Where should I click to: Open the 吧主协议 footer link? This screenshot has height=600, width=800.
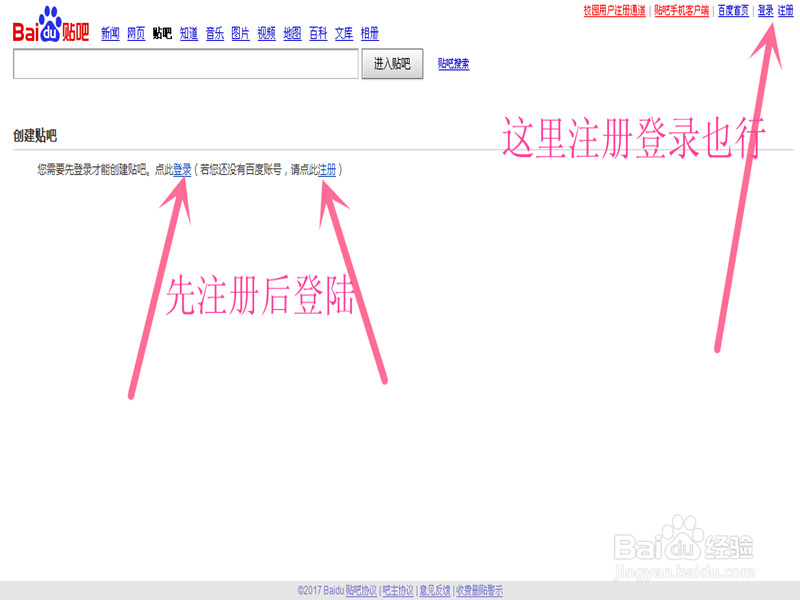click(398, 590)
